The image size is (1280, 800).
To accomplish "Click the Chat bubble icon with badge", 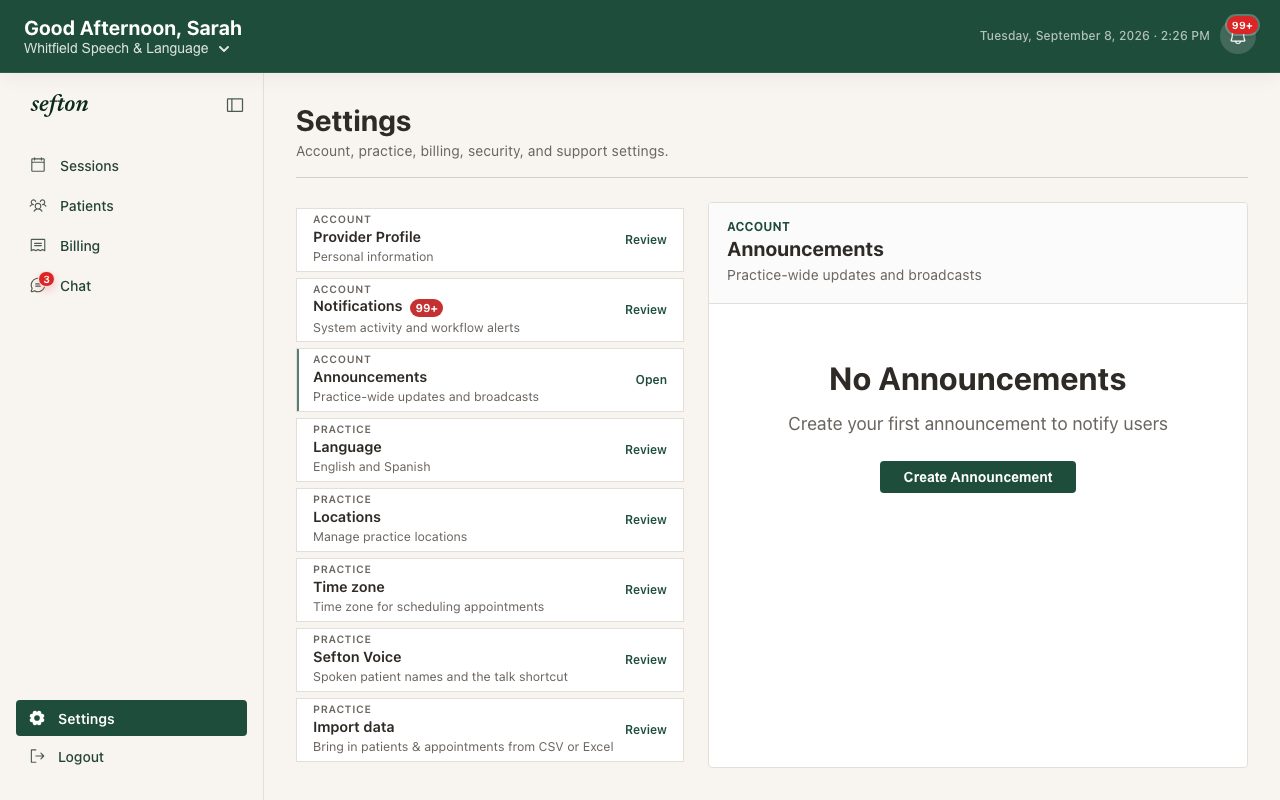I will point(40,284).
